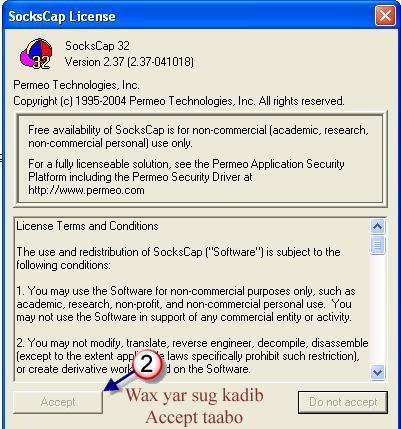This screenshot has height=429, width=401.
Task: Click the empty scrollbar track below the thumb
Action: coord(377,309)
